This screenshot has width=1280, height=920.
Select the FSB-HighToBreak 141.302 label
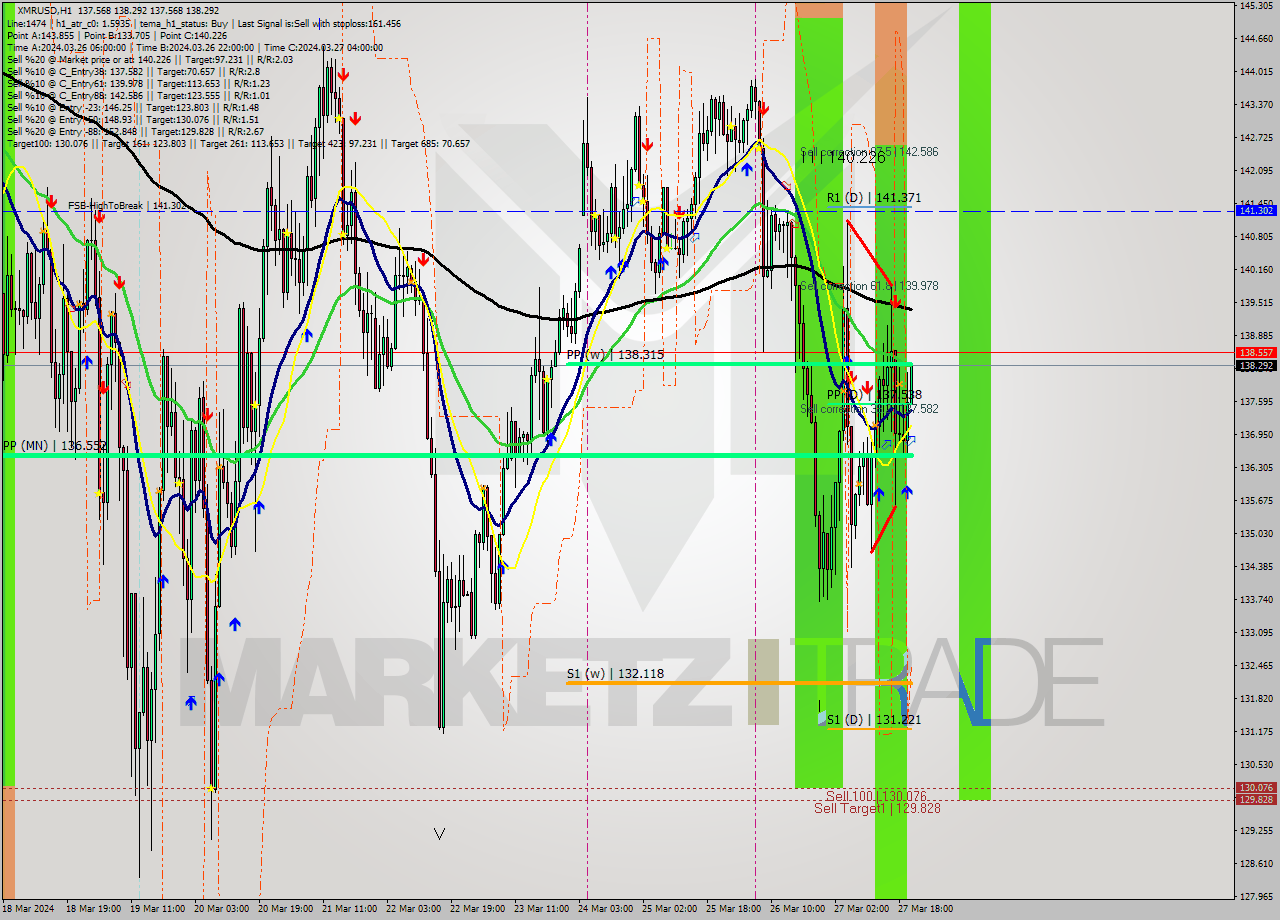[x=126, y=205]
